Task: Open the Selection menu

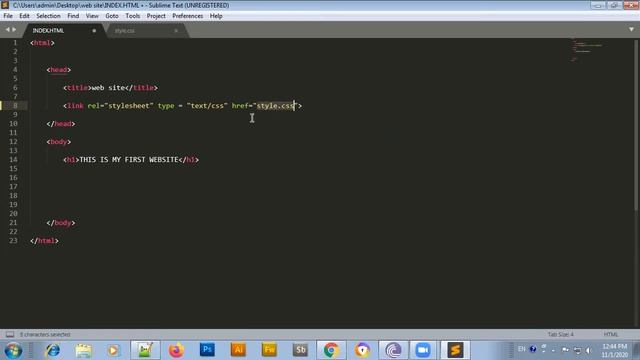Action: coord(48,16)
